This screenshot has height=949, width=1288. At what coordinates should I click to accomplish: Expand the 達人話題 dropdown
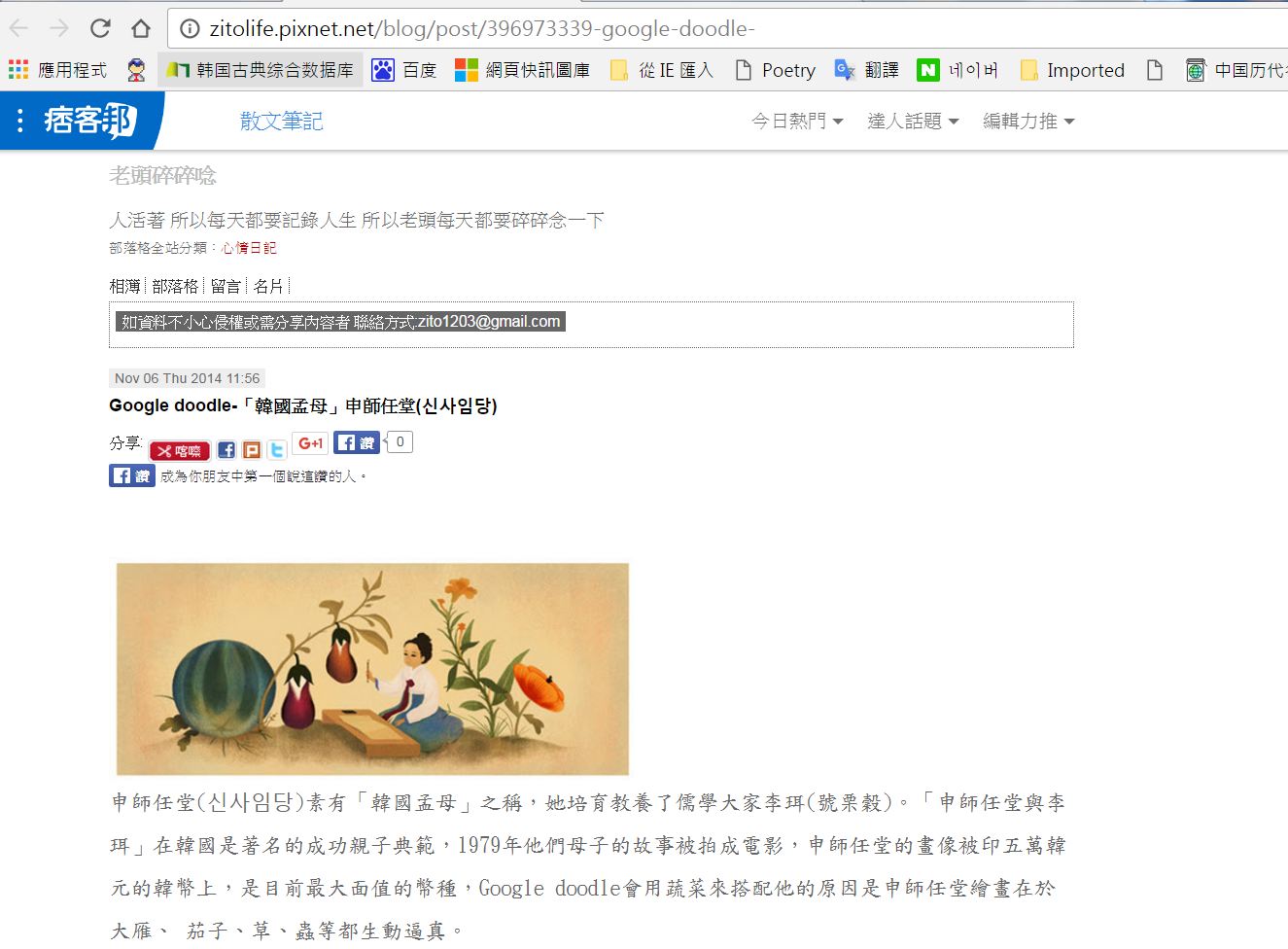(x=913, y=121)
